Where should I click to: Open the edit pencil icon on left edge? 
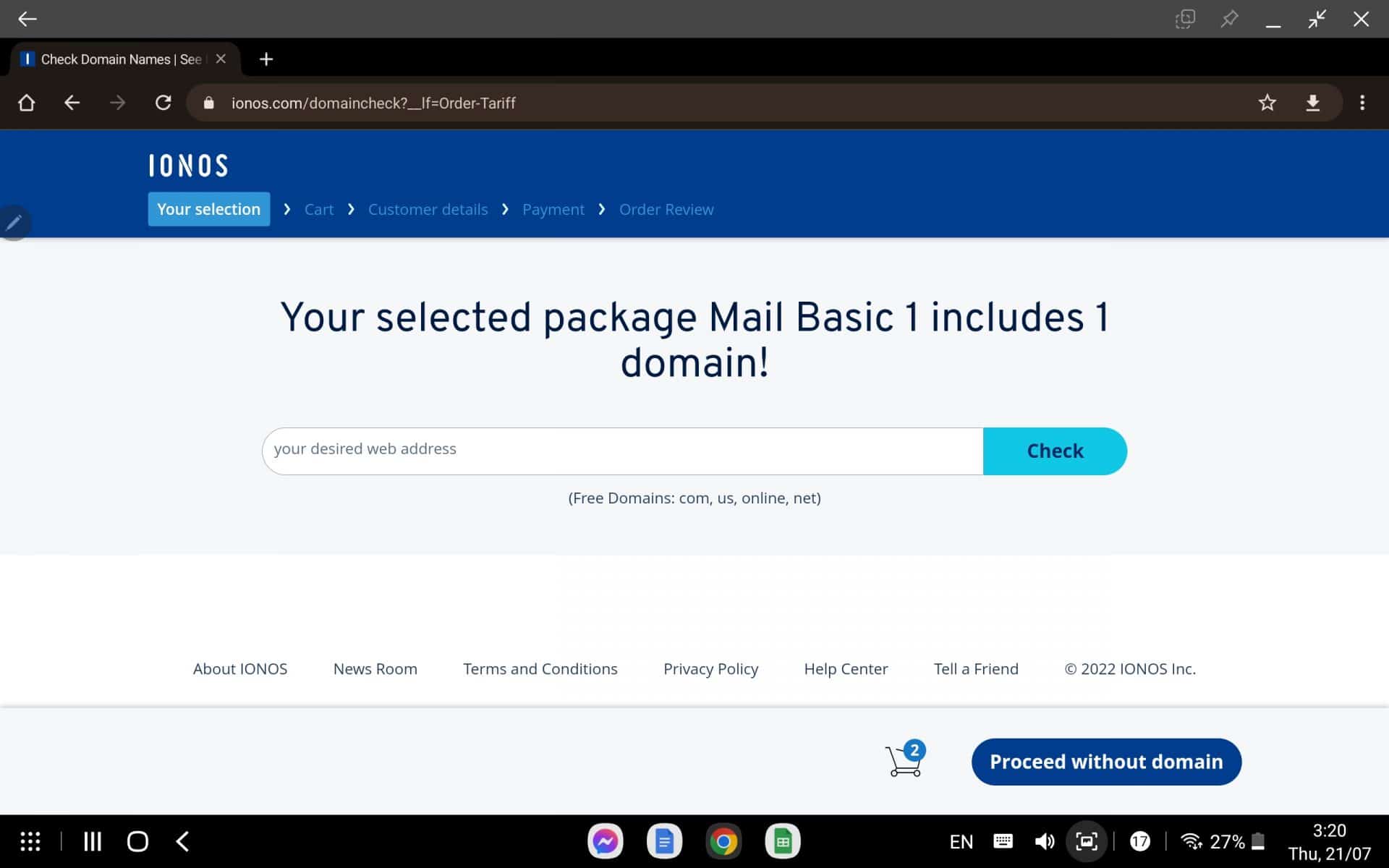[x=14, y=222]
